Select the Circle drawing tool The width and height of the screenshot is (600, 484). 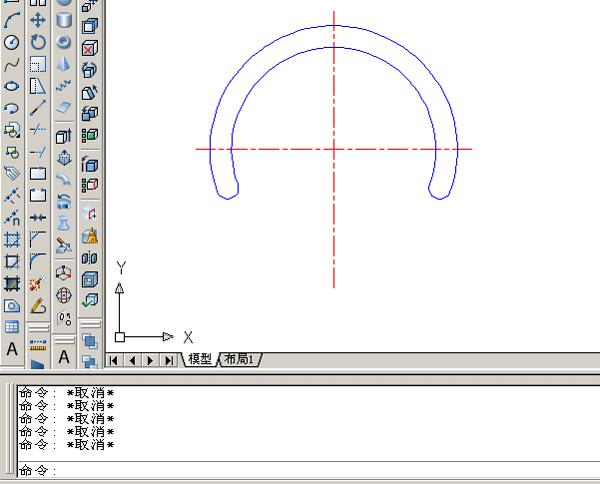point(12,42)
